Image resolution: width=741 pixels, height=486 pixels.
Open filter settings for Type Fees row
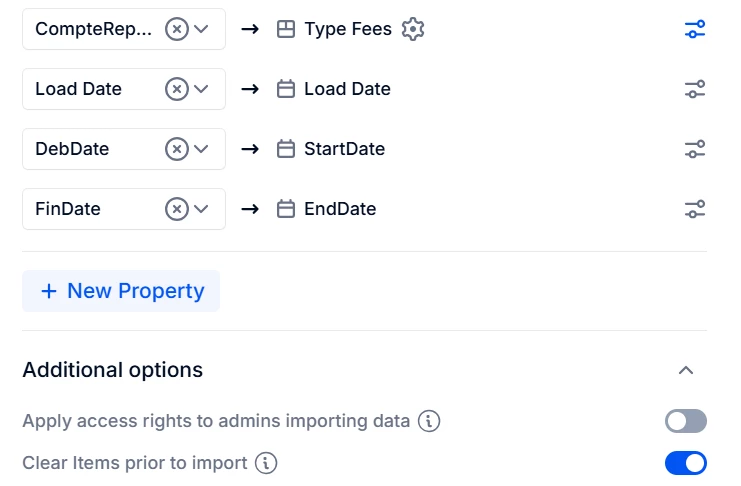[x=695, y=29]
